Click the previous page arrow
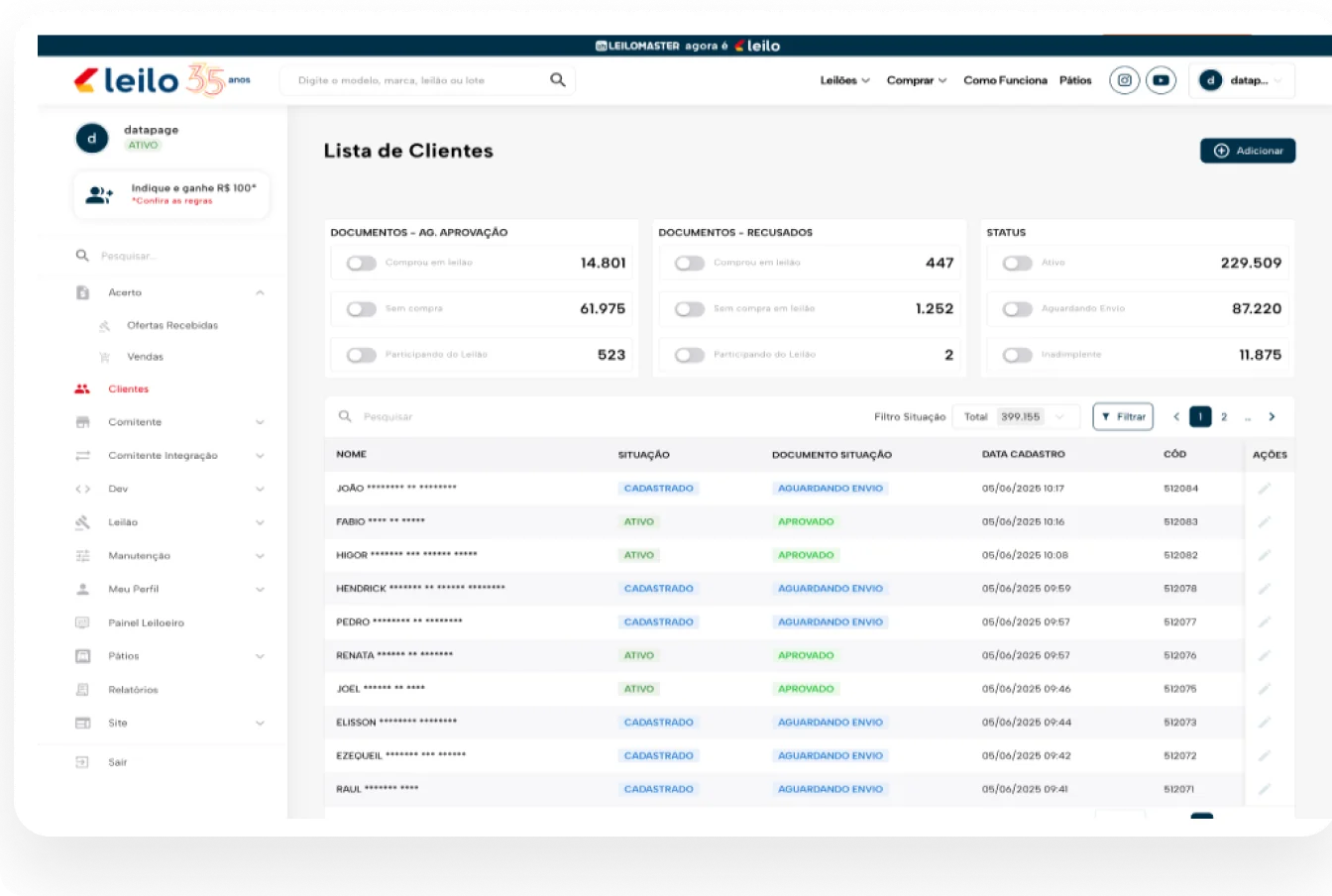This screenshot has height=896, width=1332. point(1176,417)
